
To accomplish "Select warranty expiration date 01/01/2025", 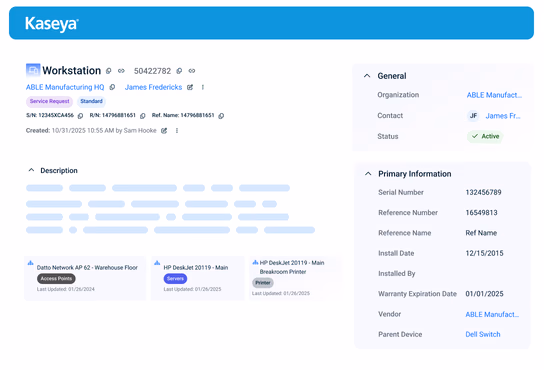I will coord(484,294).
